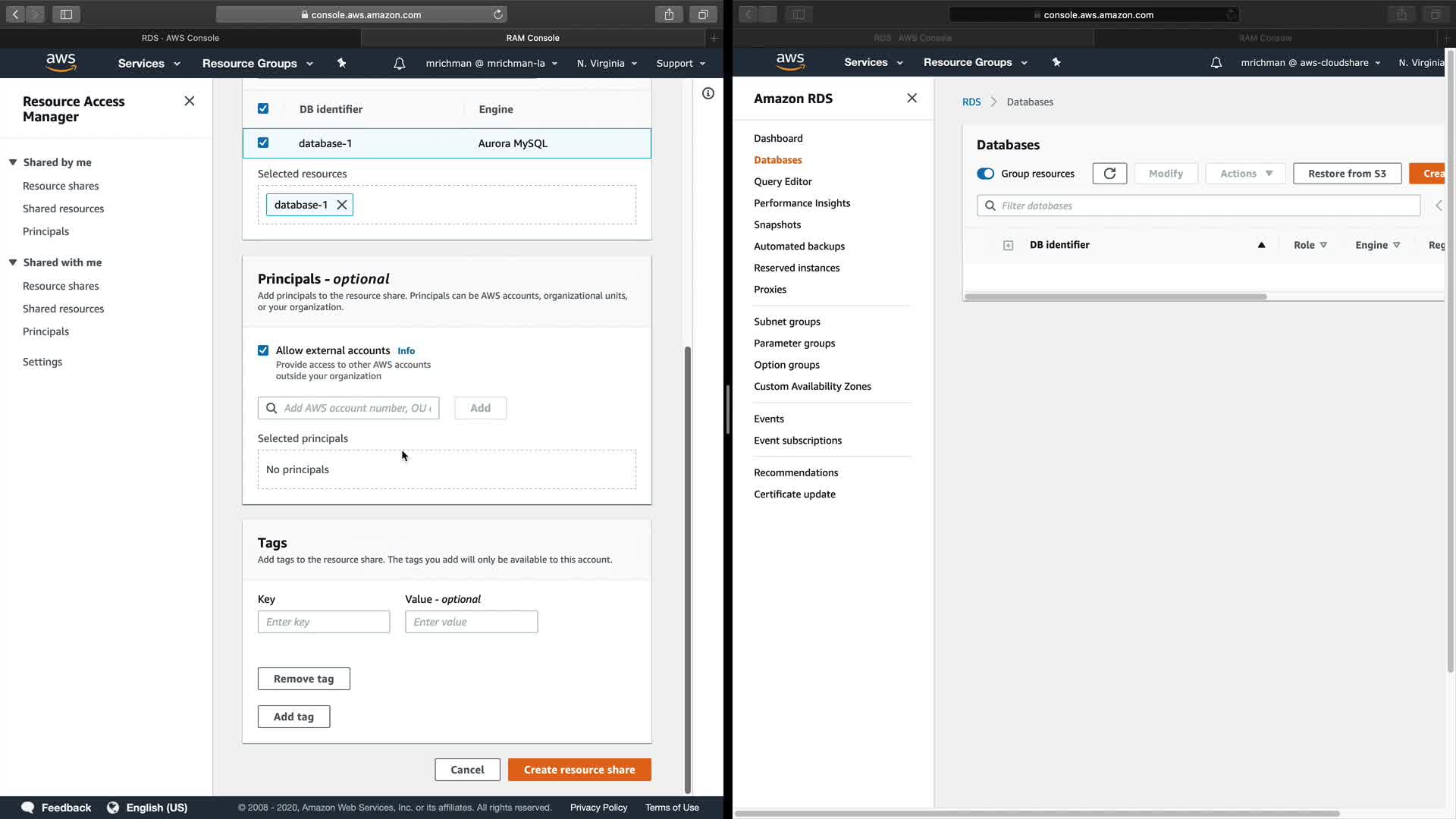The image size is (1456, 819).
Task: Remove database-1 chip with its X icon
Action: (342, 205)
